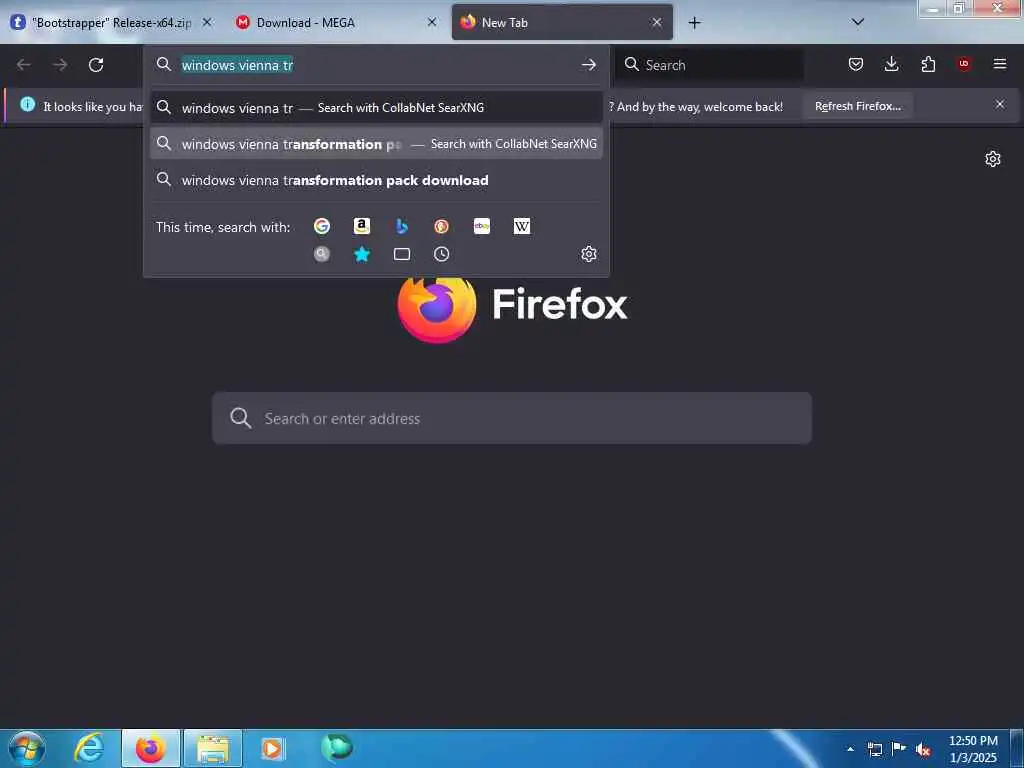
Task: Go forward one page
Action: click(x=60, y=65)
